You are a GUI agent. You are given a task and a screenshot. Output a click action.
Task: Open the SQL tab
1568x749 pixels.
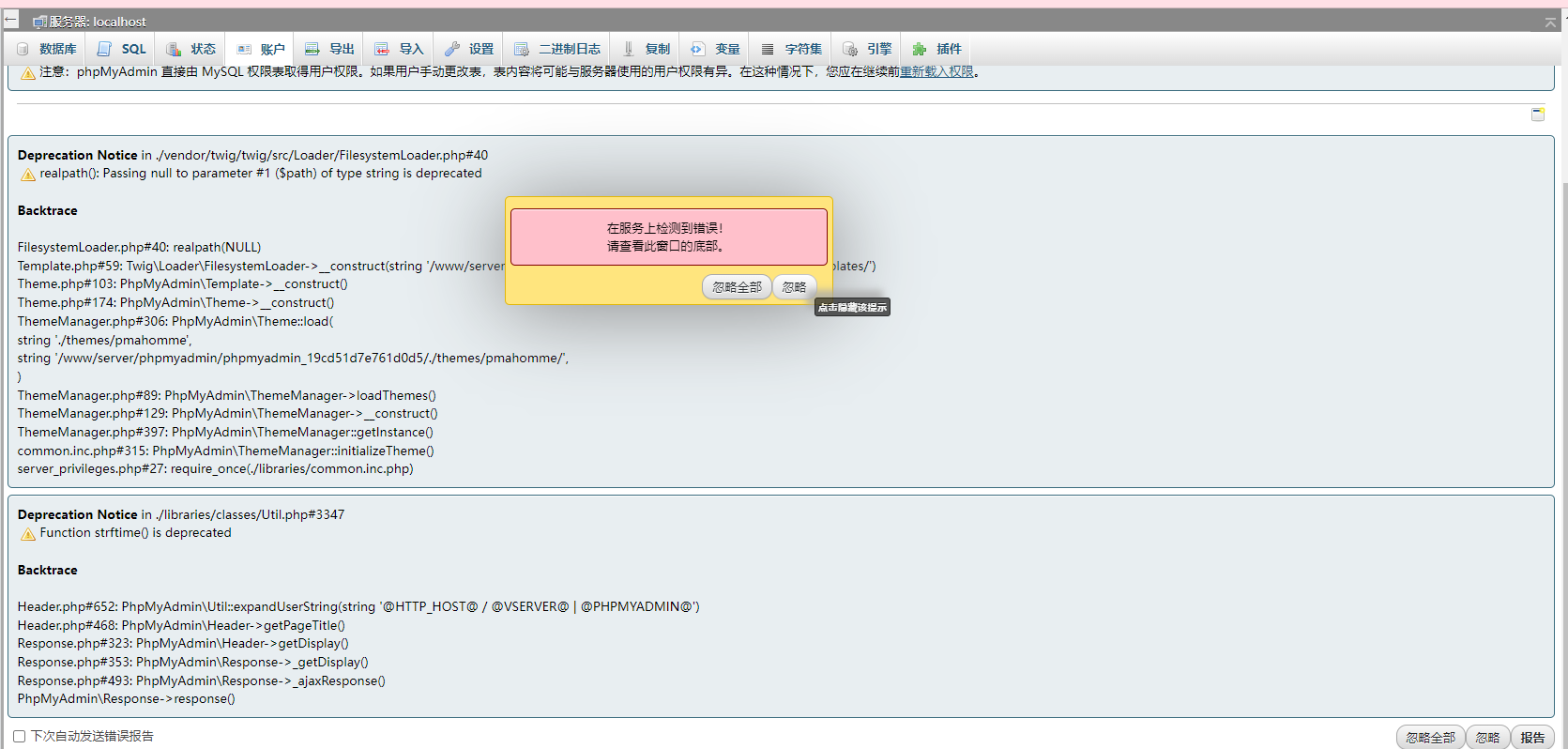[122, 49]
